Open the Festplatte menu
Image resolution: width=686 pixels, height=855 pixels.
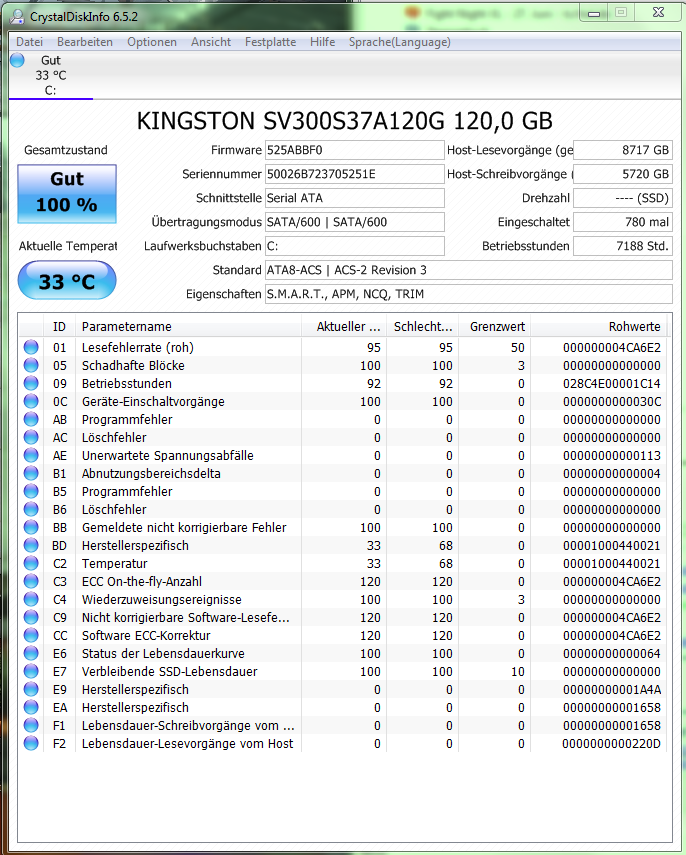click(270, 42)
